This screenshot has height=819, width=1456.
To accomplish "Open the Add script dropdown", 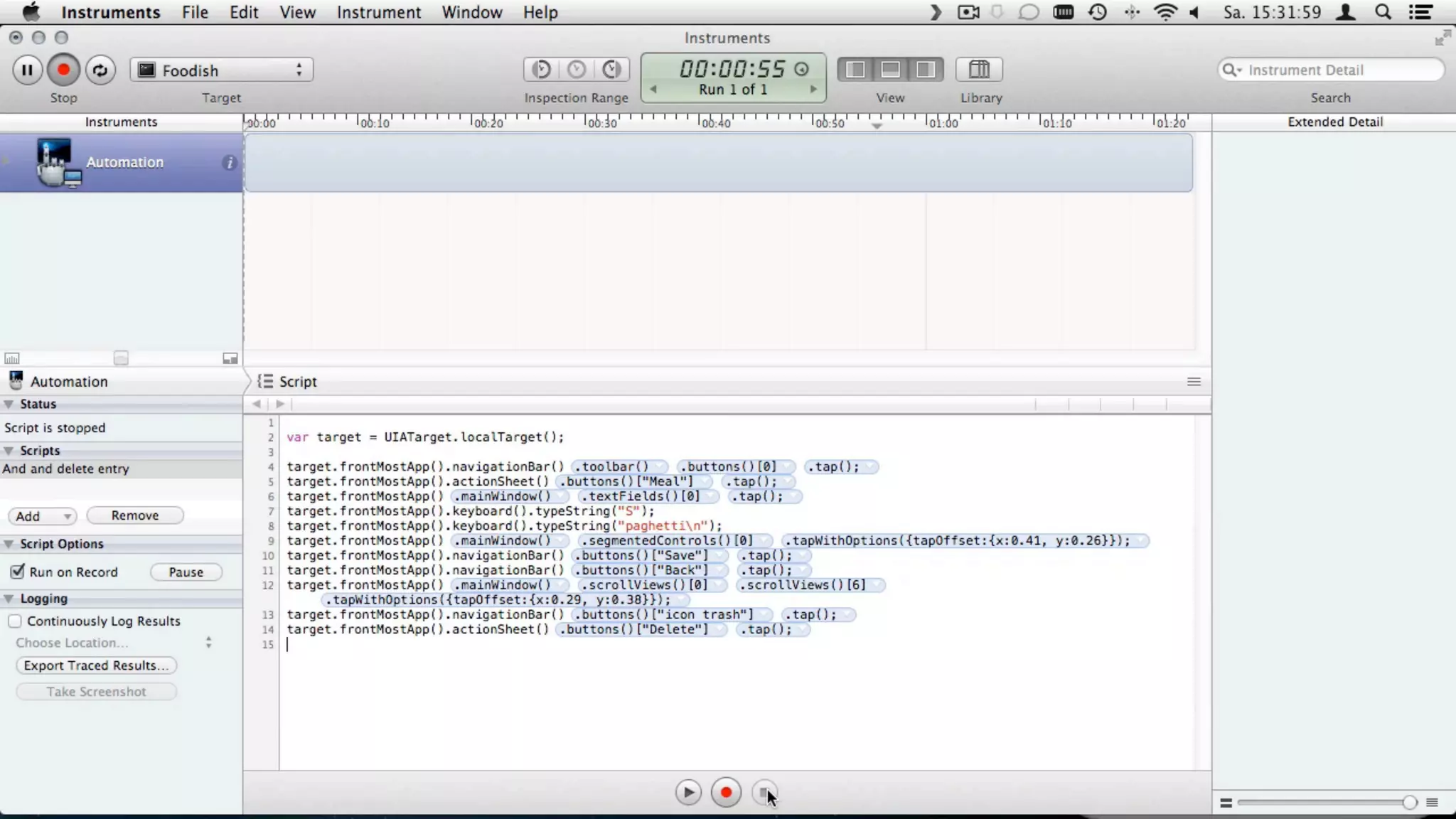I will [x=42, y=516].
